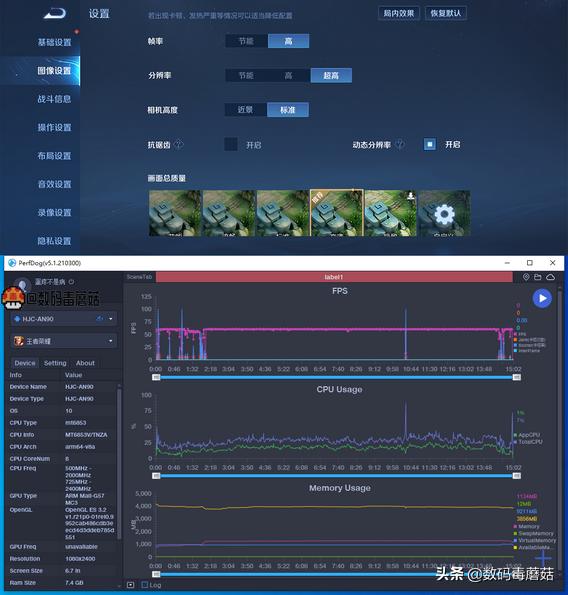Disable the 动态分辨率 checkbox
The height and width of the screenshot is (595, 568).
point(430,144)
